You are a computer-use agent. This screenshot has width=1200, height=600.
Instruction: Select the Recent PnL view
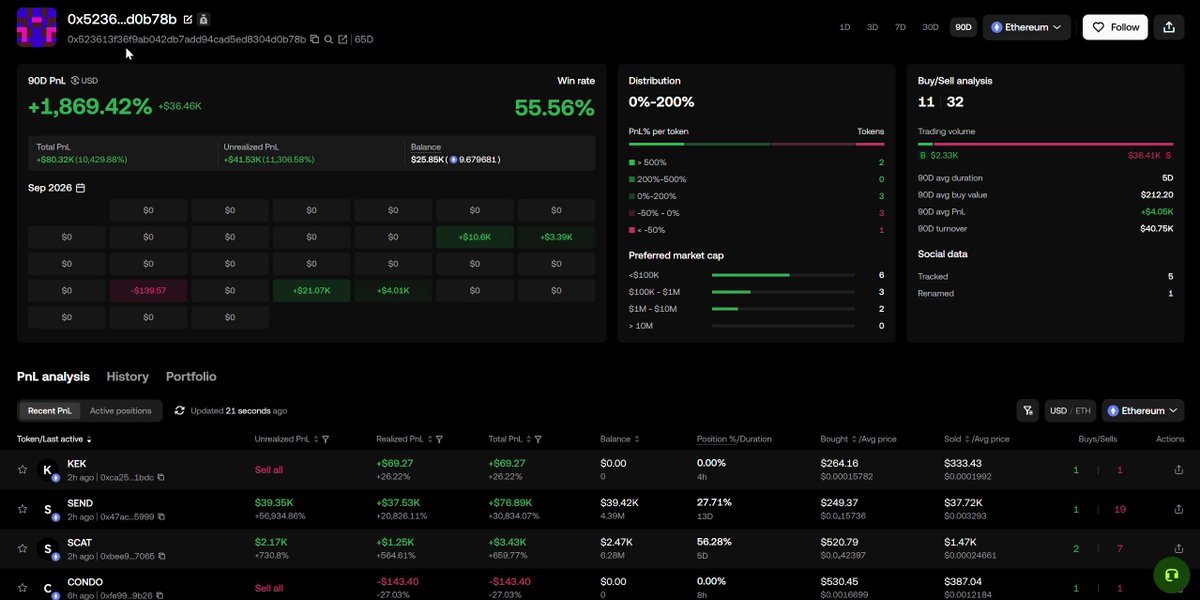tap(50, 411)
